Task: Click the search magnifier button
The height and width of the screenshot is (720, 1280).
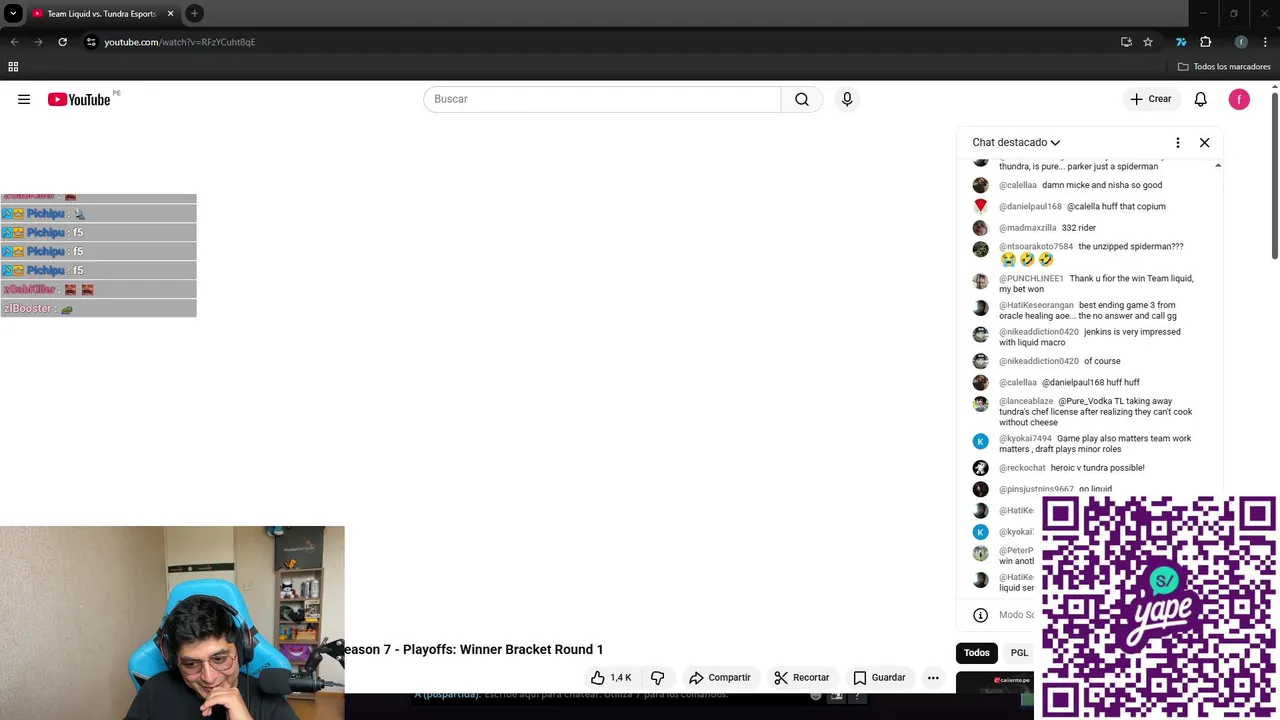Action: coord(802,99)
